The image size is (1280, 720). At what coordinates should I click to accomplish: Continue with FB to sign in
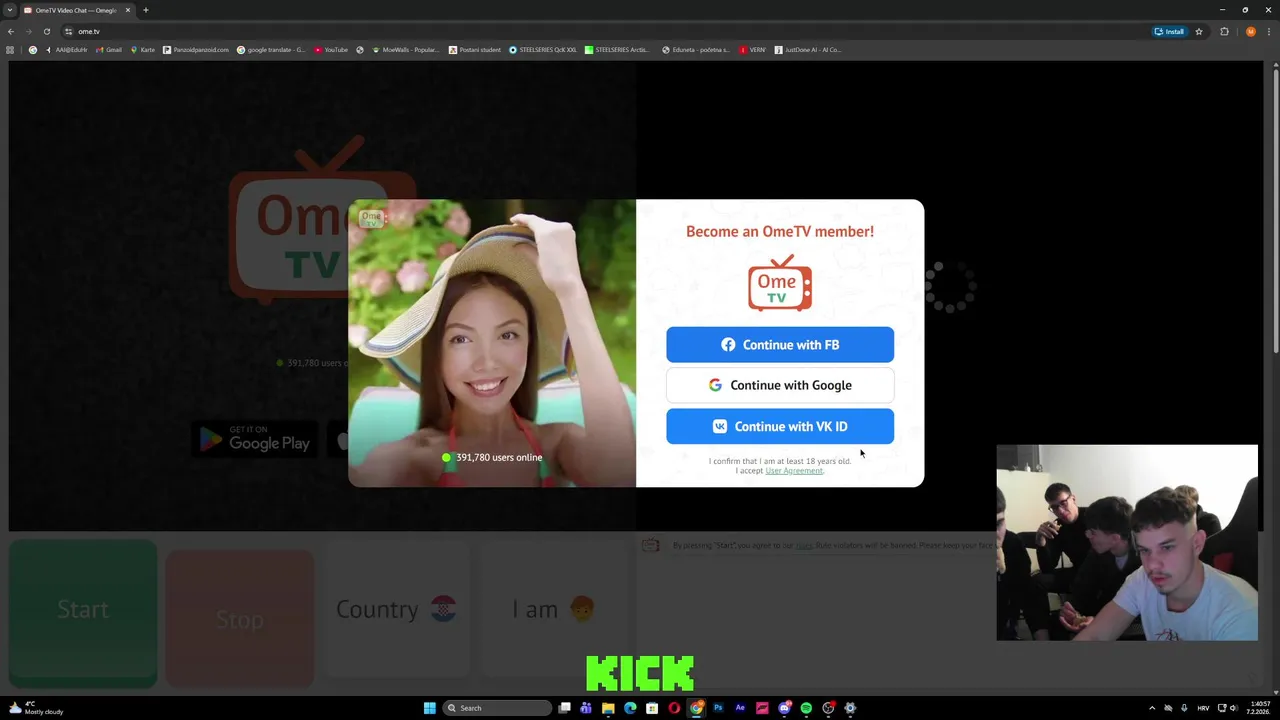tap(780, 345)
